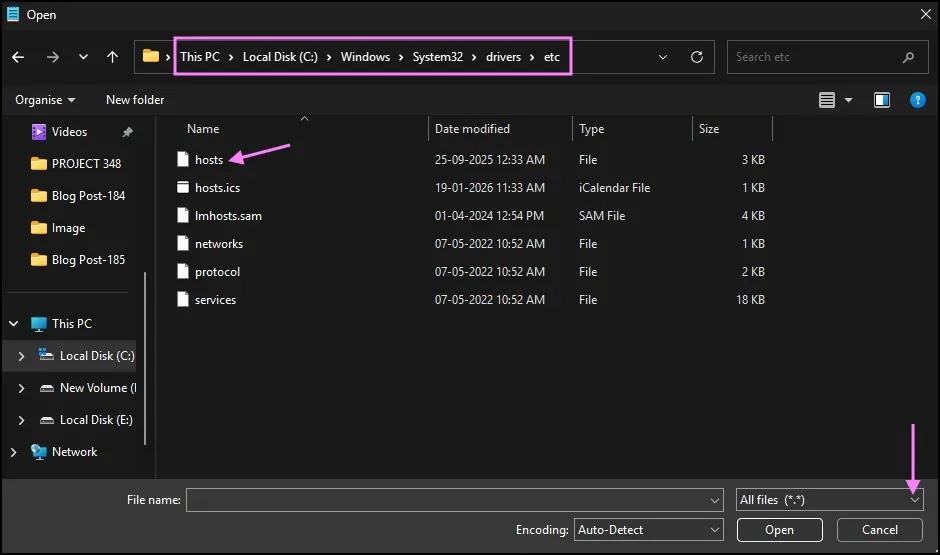Select 'Windows' breadcrumb segment
Screen dimensions: 940x555
pyautogui.click(x=365, y=57)
